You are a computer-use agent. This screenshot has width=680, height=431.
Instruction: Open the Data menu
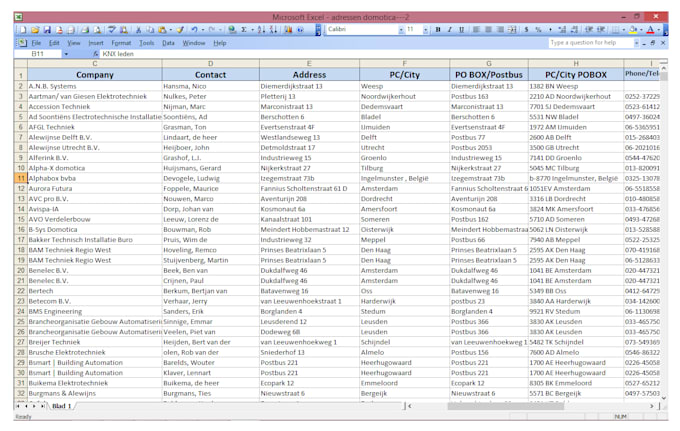(x=168, y=43)
